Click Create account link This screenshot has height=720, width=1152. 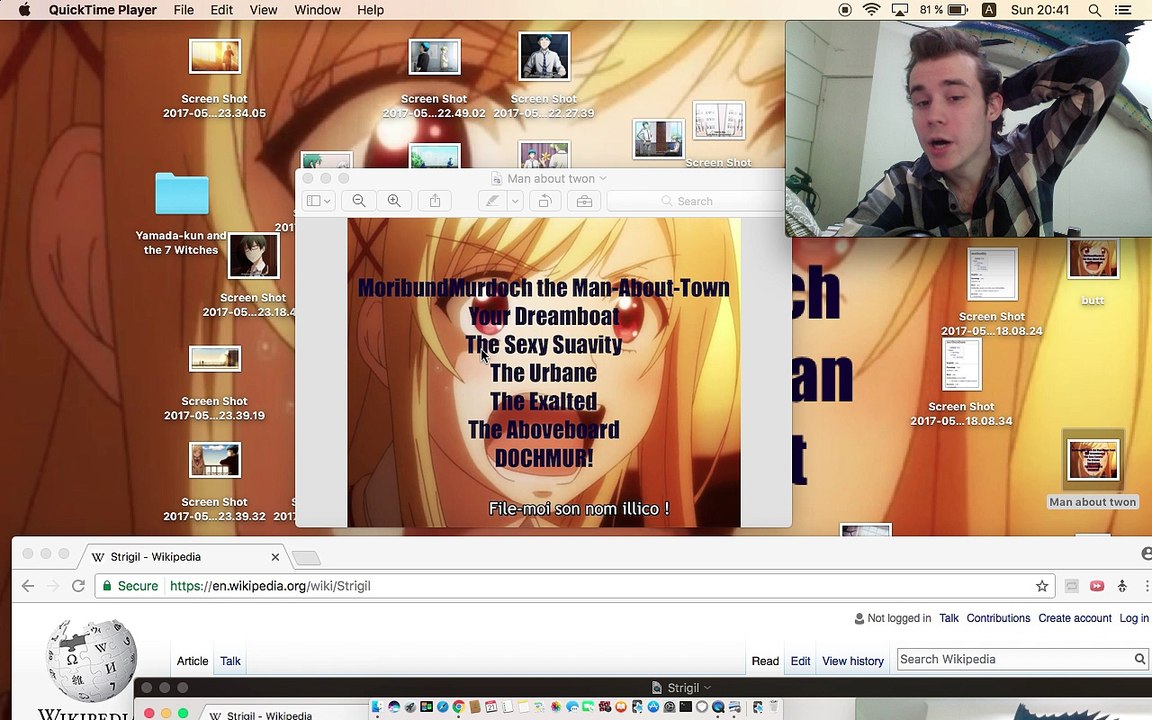pyautogui.click(x=1075, y=618)
